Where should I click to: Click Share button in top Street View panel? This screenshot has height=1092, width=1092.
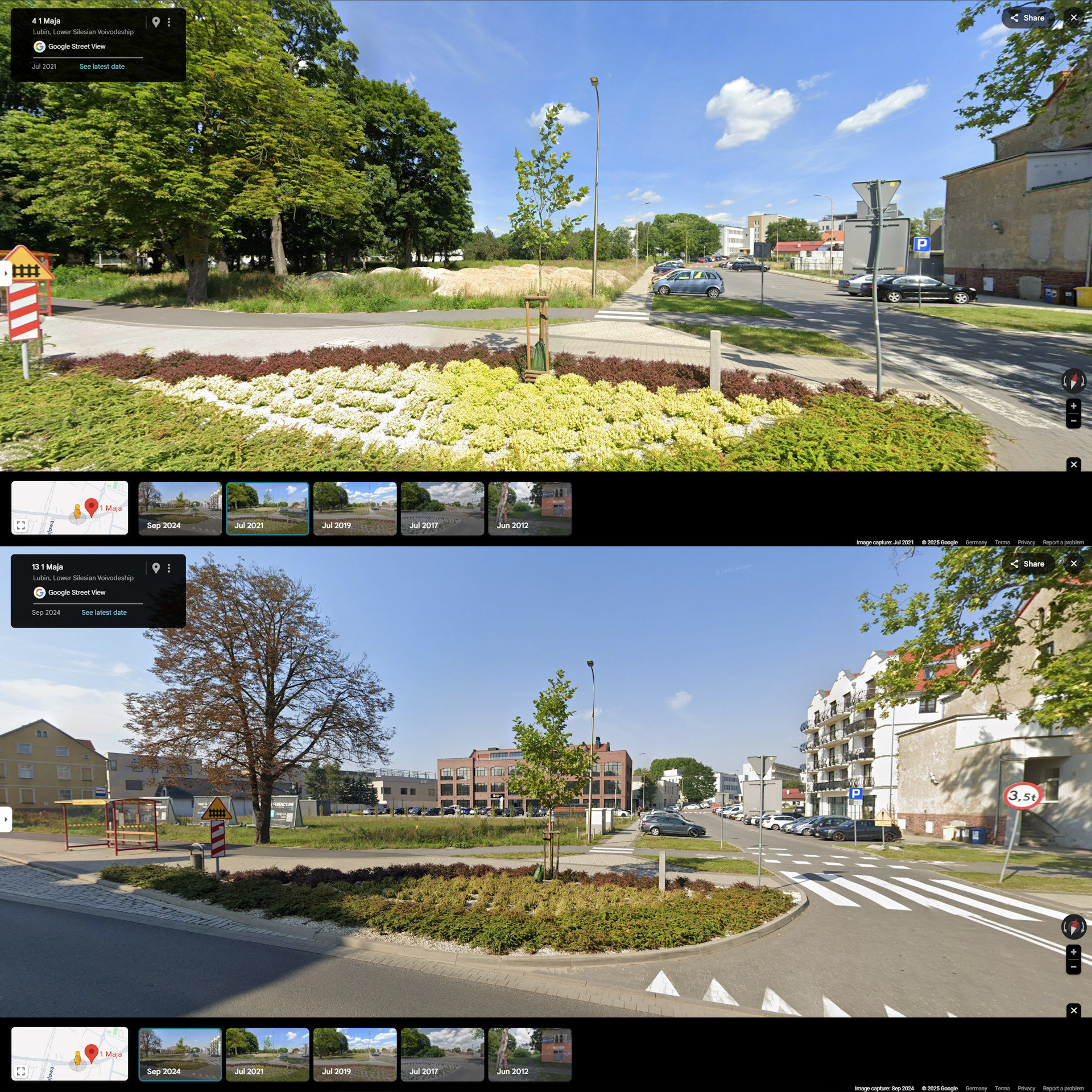[x=1027, y=18]
